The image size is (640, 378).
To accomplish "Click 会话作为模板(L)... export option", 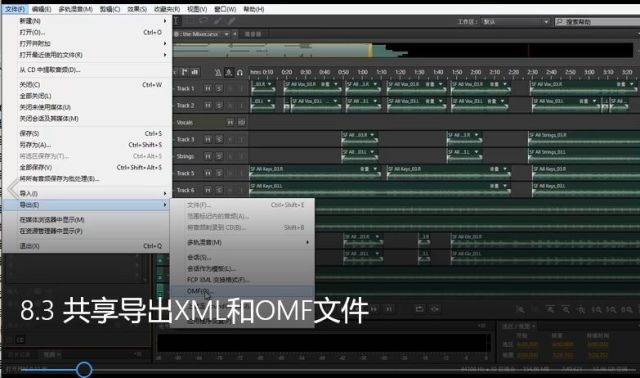I will coord(242,269).
